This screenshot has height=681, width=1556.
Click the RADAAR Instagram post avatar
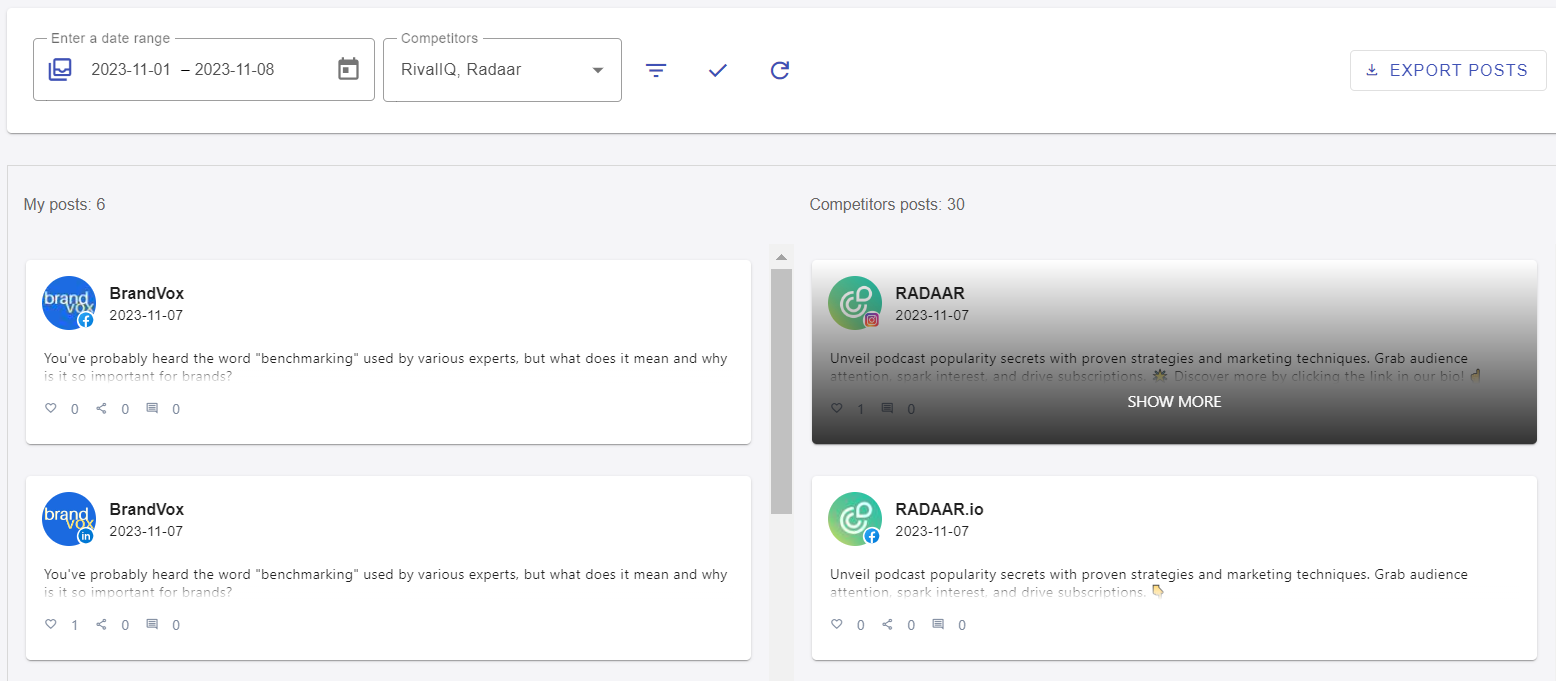coord(855,303)
